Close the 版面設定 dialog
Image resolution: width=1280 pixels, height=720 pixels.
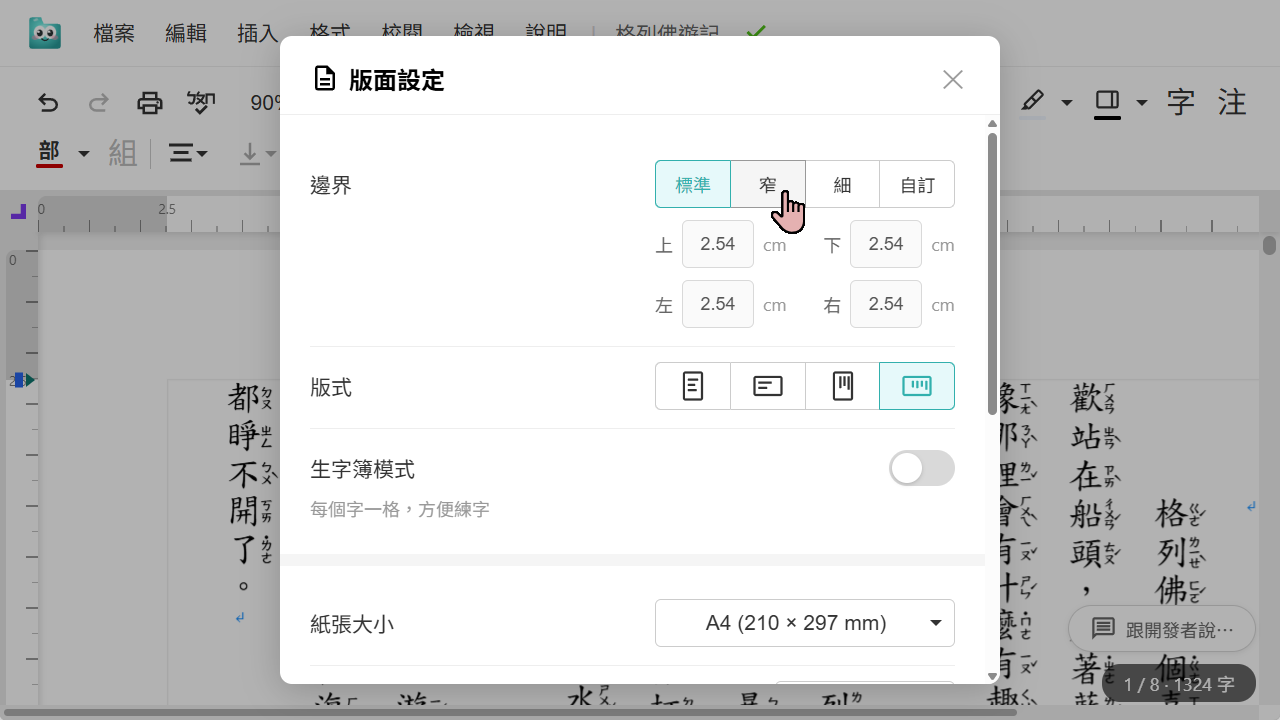point(953,80)
